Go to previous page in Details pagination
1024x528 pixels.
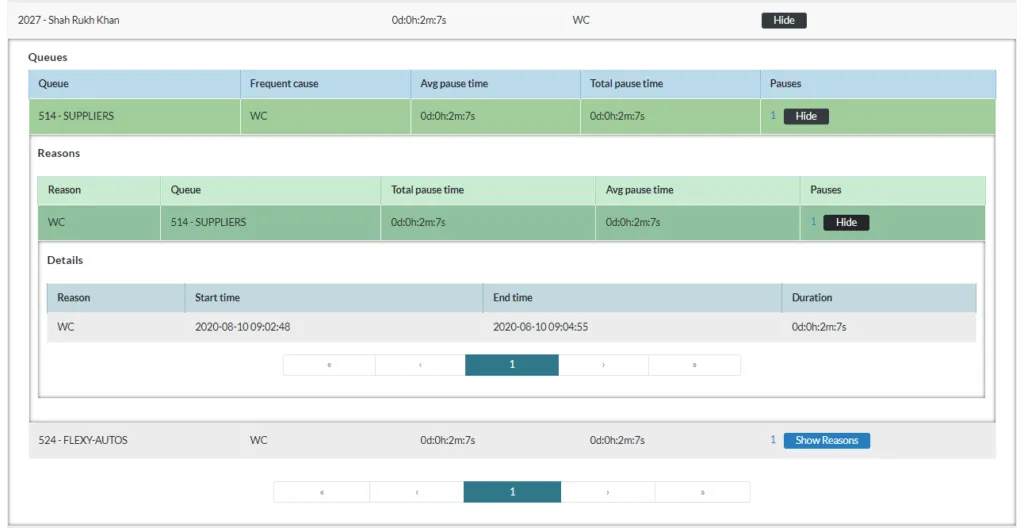pos(420,365)
